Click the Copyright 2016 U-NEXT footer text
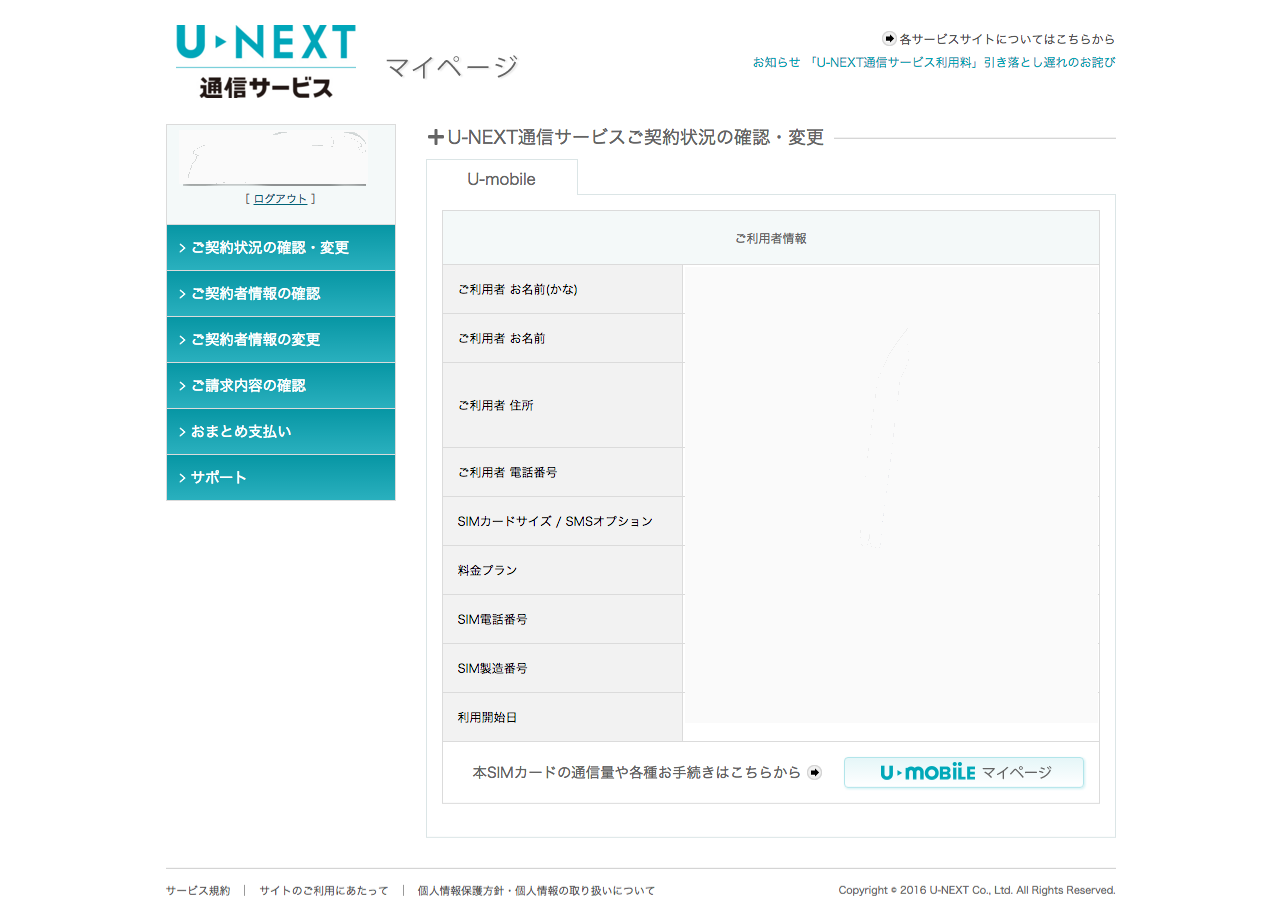Viewport: 1276px width, 897px height. coord(977,890)
